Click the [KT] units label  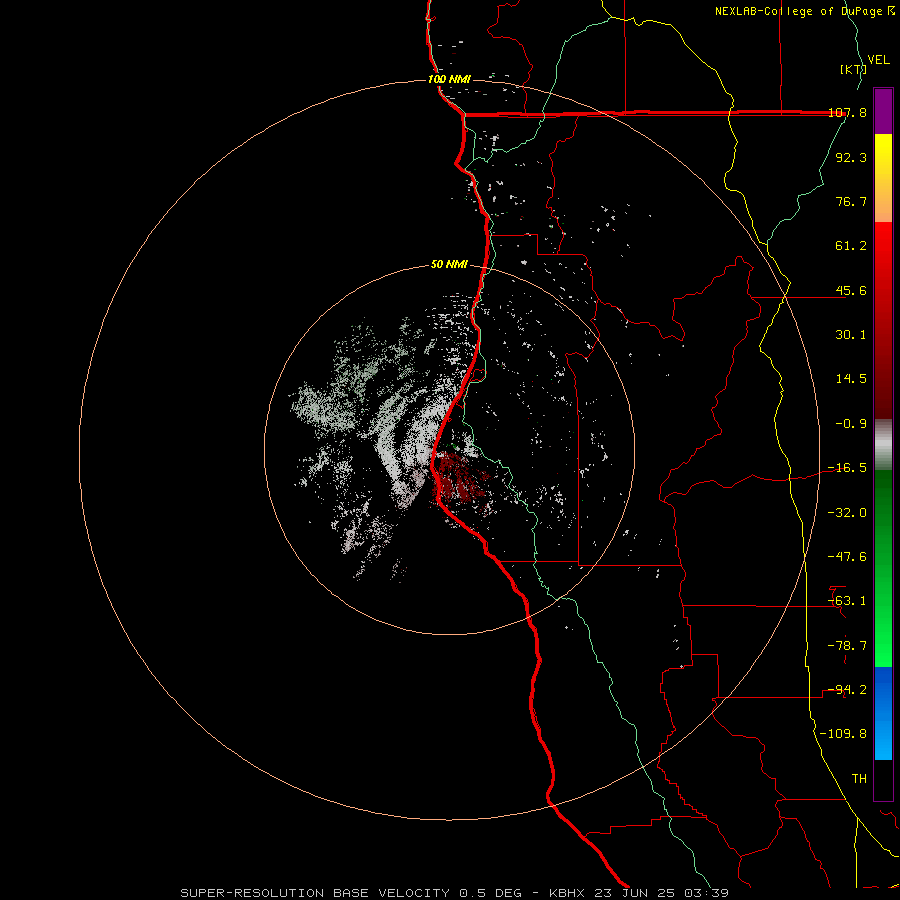[853, 69]
